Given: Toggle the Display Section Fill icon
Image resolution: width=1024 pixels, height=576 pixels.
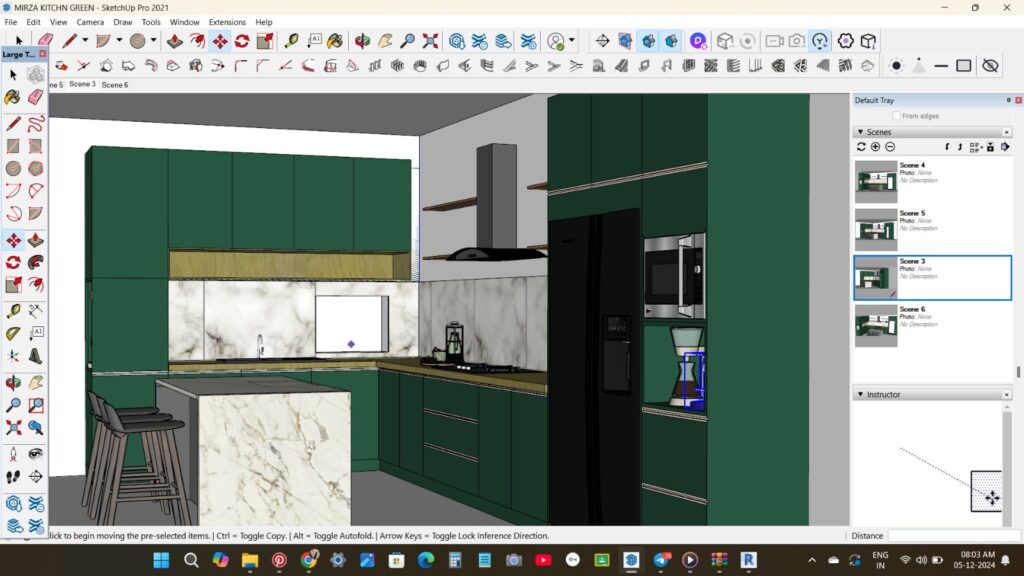Looking at the screenshot, I should point(671,40).
